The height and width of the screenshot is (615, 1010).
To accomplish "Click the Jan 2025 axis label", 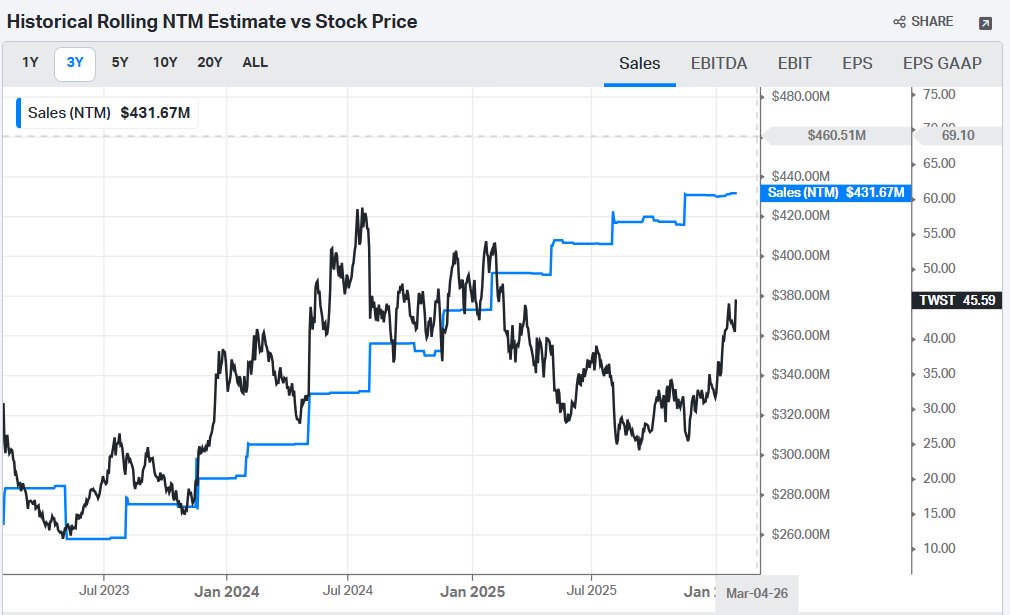I will [x=472, y=592].
